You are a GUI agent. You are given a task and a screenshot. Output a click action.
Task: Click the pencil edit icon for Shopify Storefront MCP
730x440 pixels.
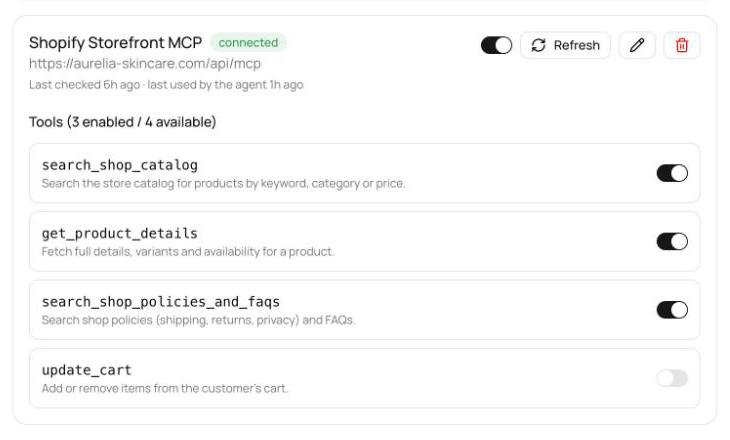pyautogui.click(x=637, y=45)
